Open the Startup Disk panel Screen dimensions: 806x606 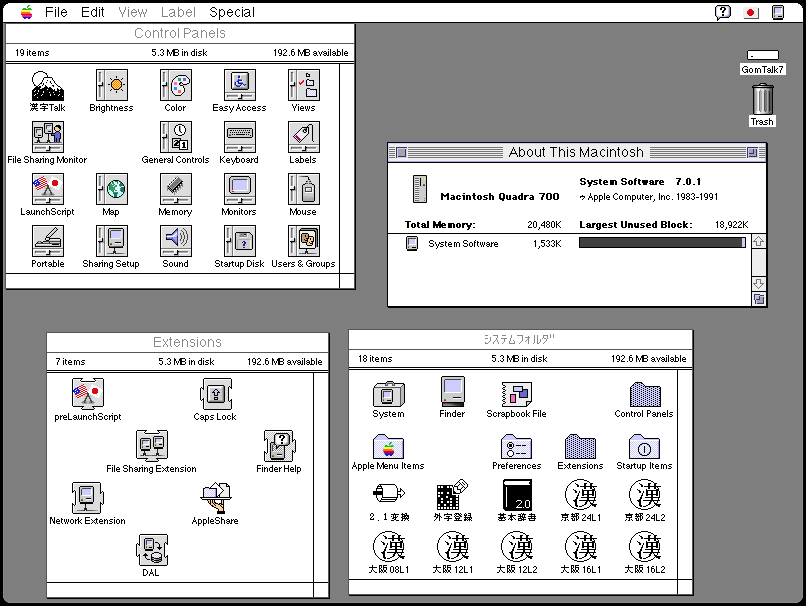(240, 241)
